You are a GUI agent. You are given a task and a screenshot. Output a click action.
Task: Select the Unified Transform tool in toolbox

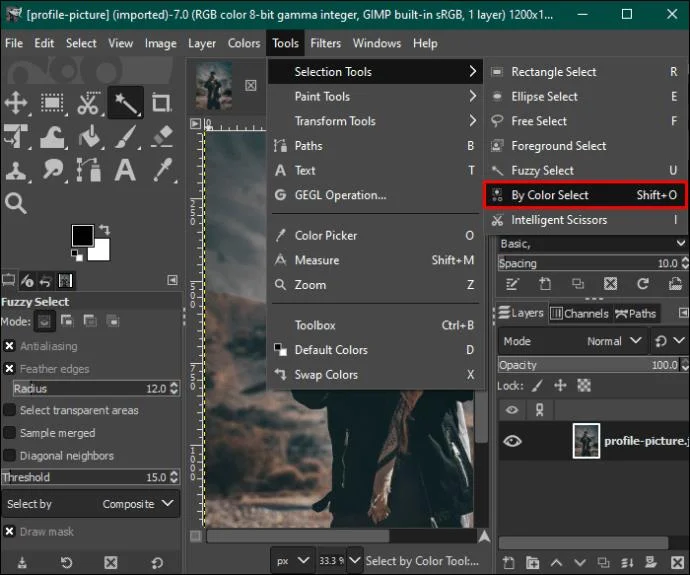[x=16, y=136]
